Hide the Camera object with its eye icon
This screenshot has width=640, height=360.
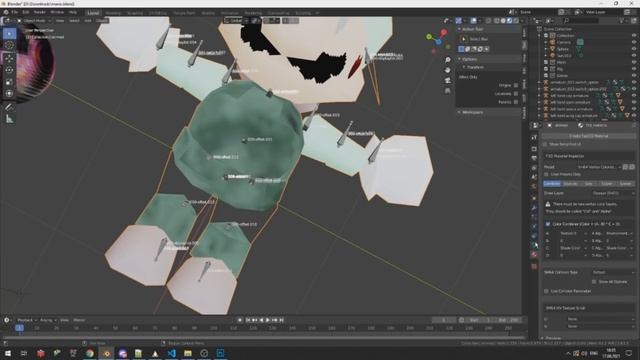pos(634,42)
